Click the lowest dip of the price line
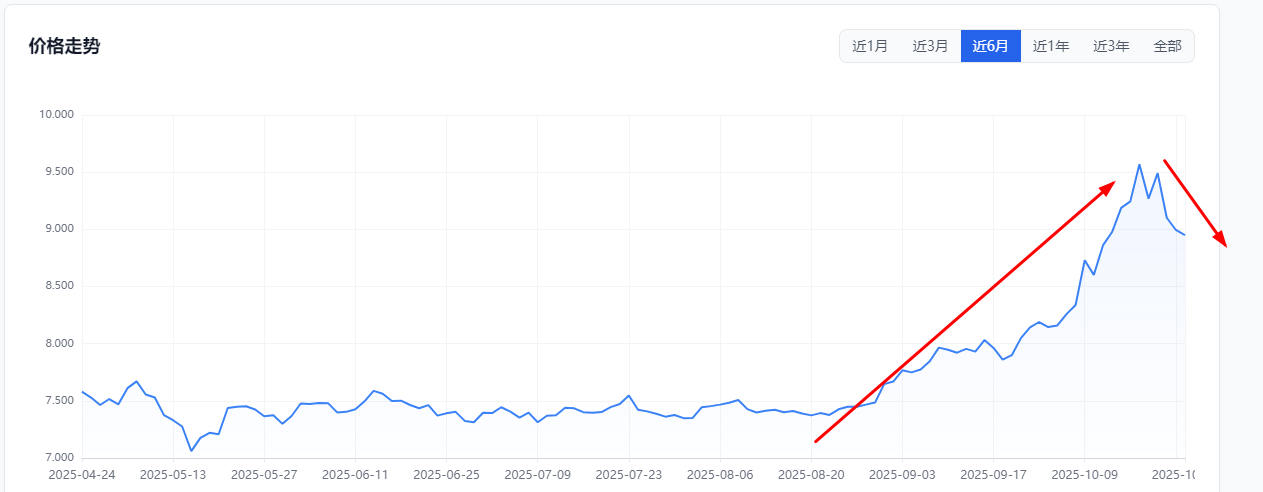 click(192, 450)
